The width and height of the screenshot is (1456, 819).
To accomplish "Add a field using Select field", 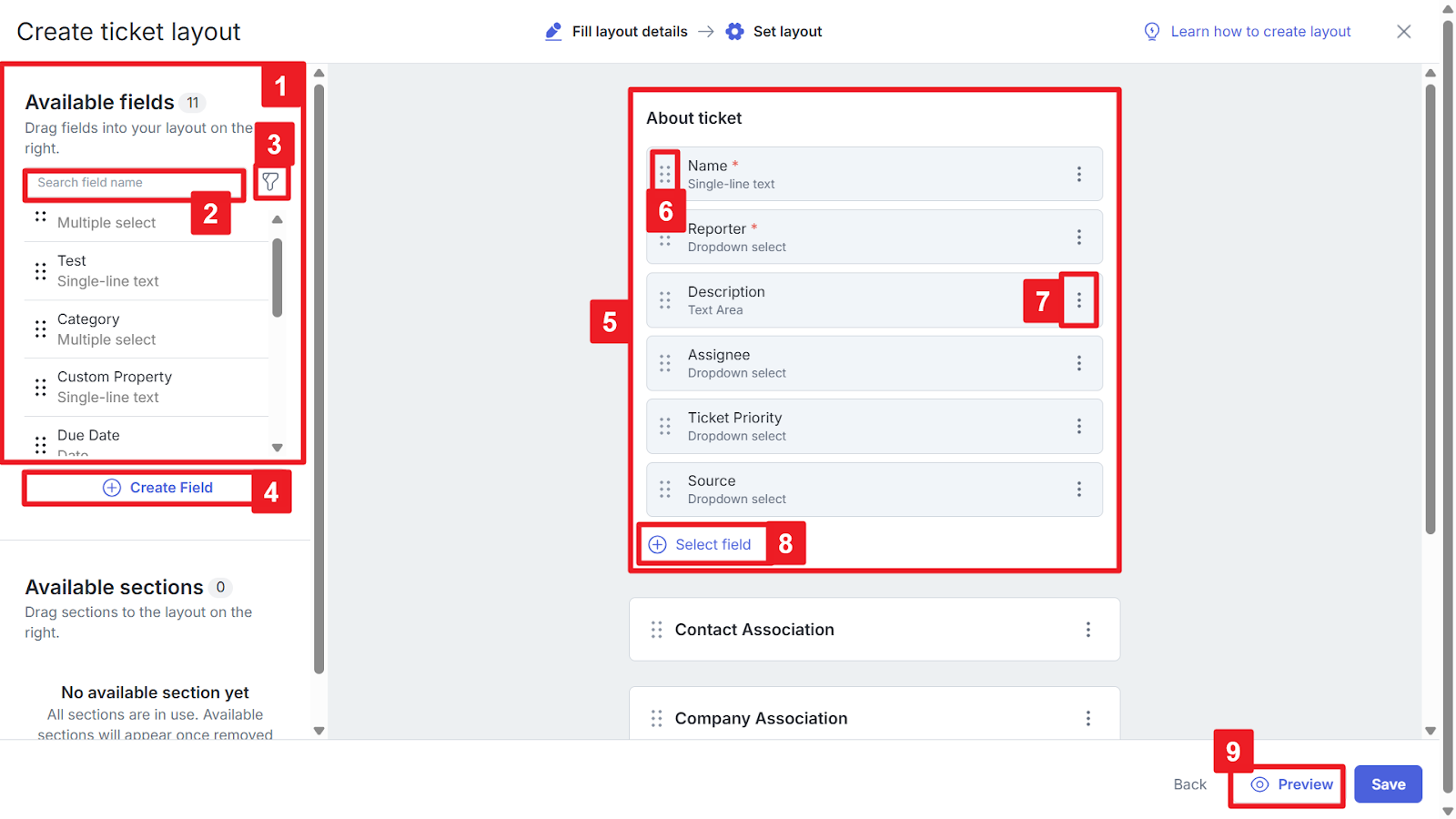I will point(701,544).
